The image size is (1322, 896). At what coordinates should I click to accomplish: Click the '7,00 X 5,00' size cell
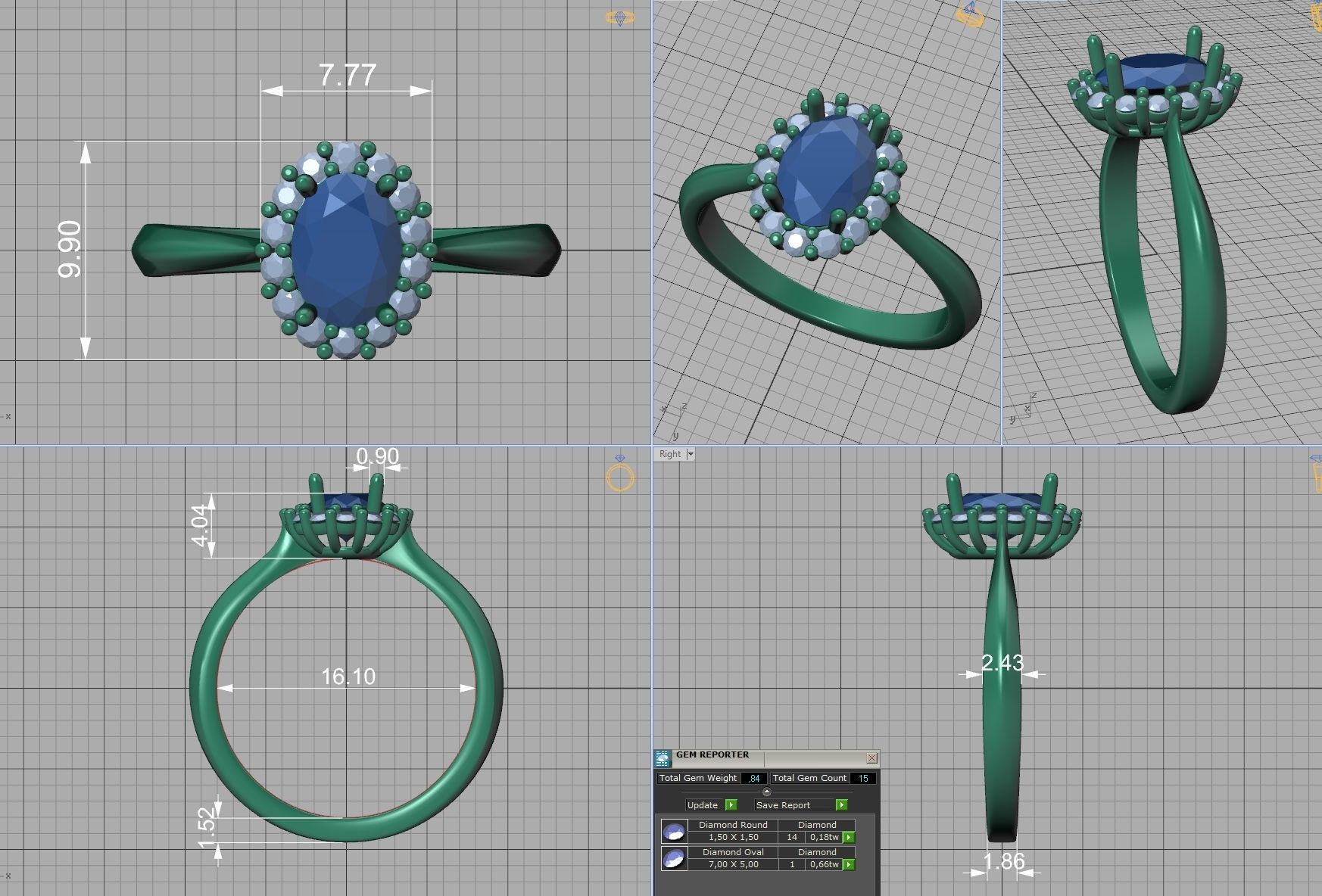coord(733,864)
